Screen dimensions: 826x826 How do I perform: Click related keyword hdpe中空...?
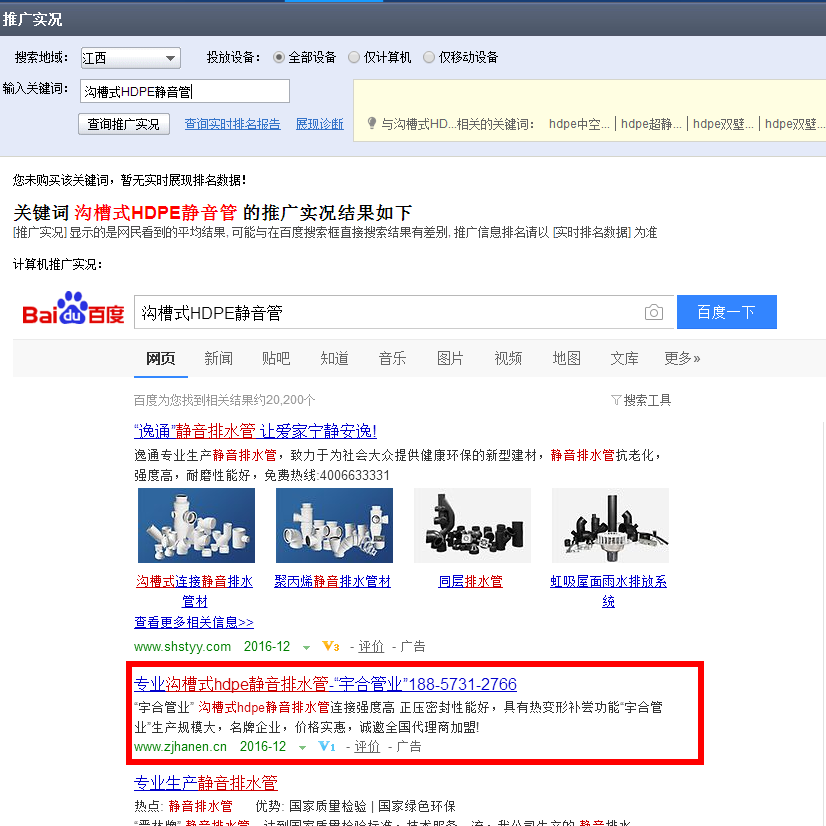579,124
